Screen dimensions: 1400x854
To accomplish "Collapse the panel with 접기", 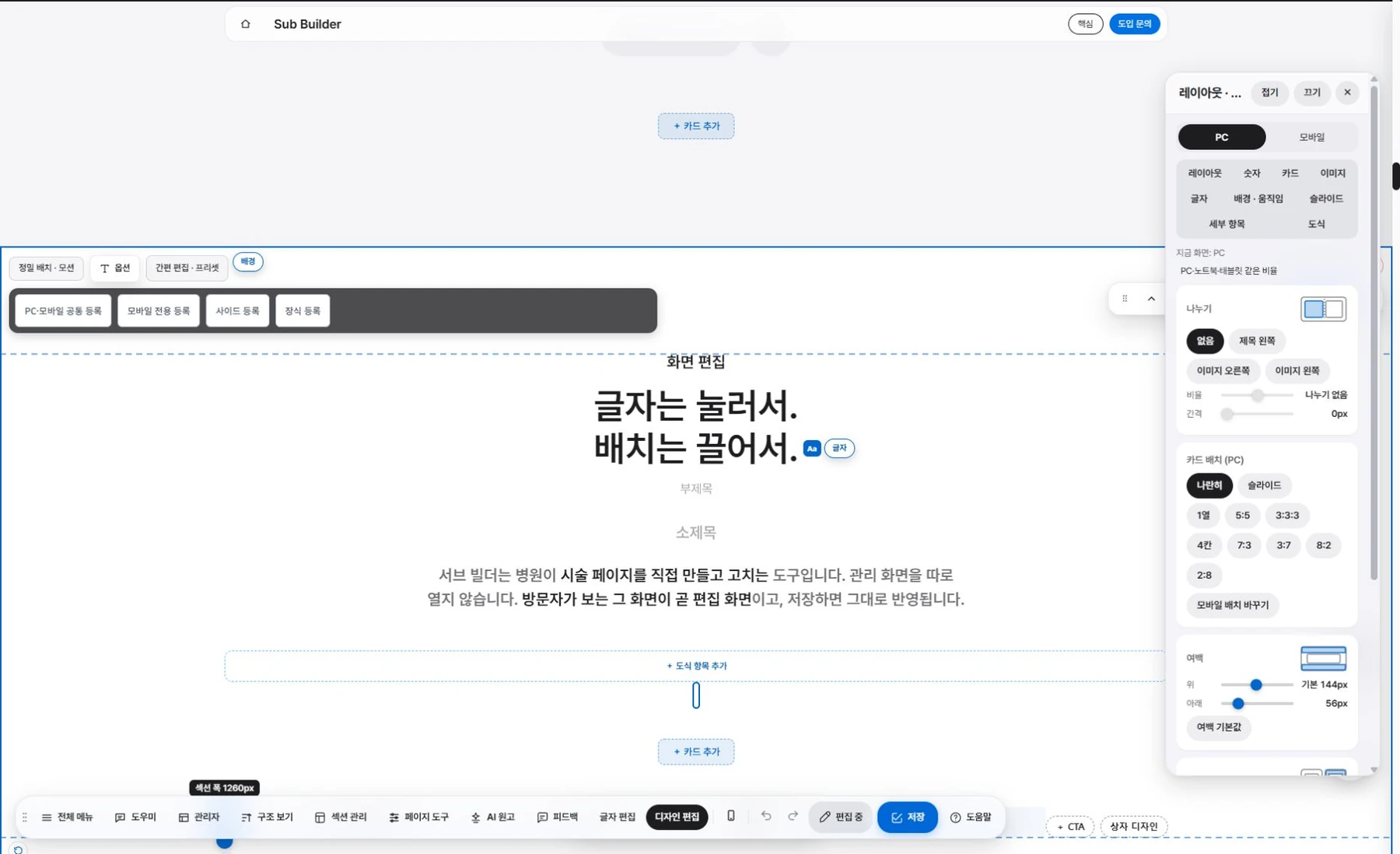I will click(1270, 93).
